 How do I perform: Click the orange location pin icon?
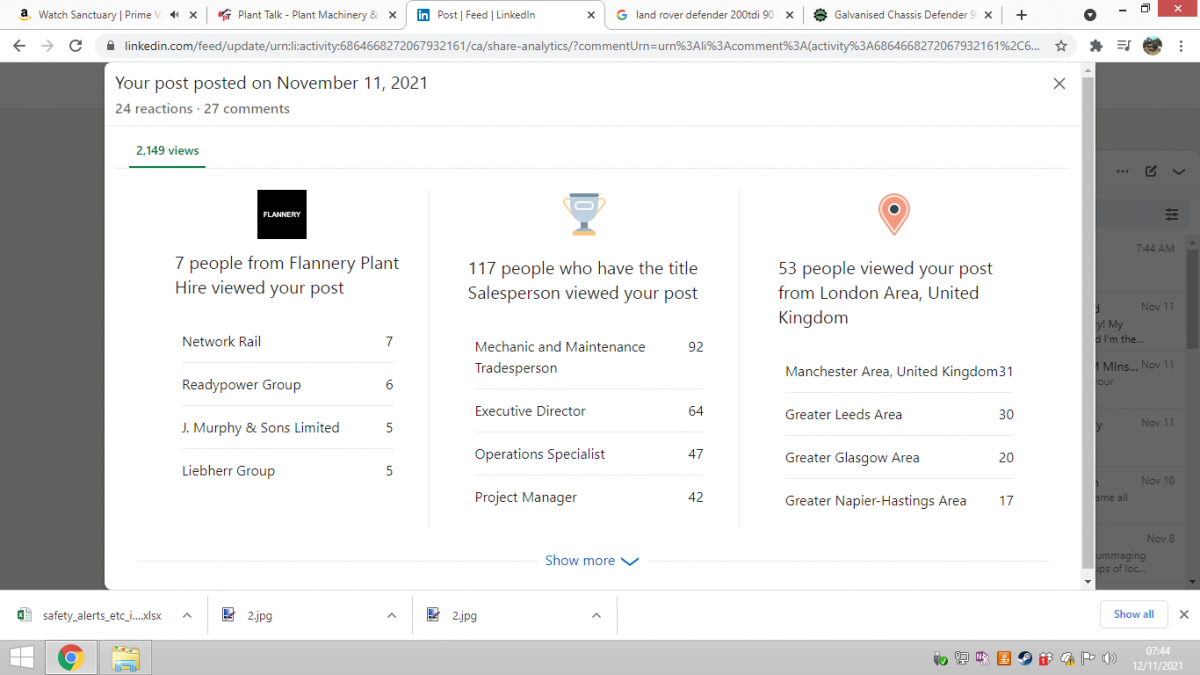pyautogui.click(x=894, y=214)
